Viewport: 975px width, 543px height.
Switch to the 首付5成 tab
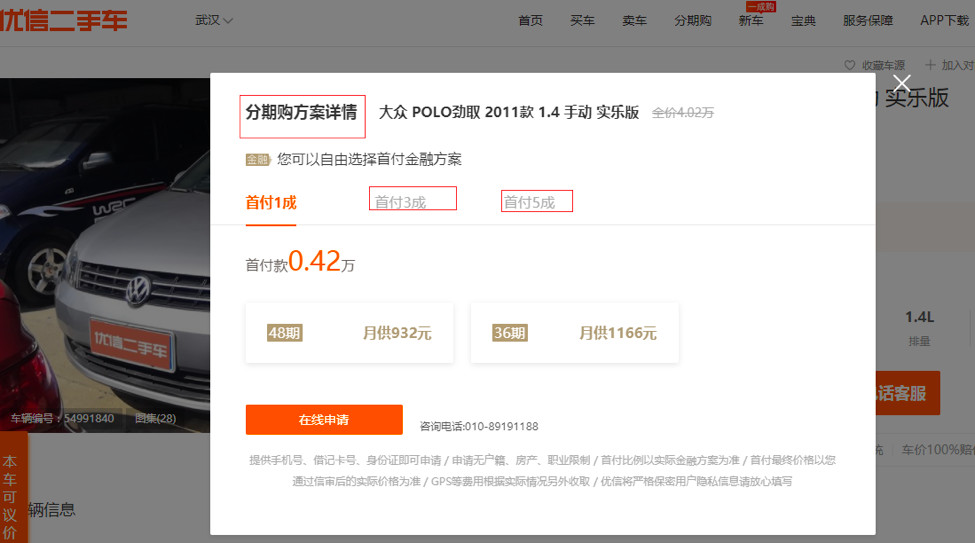(x=529, y=203)
